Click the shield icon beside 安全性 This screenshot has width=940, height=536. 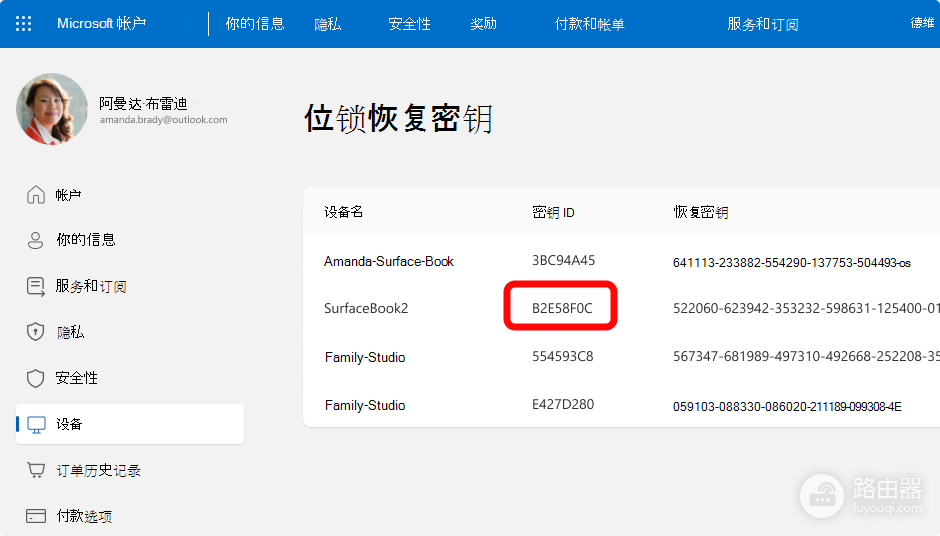pos(35,378)
